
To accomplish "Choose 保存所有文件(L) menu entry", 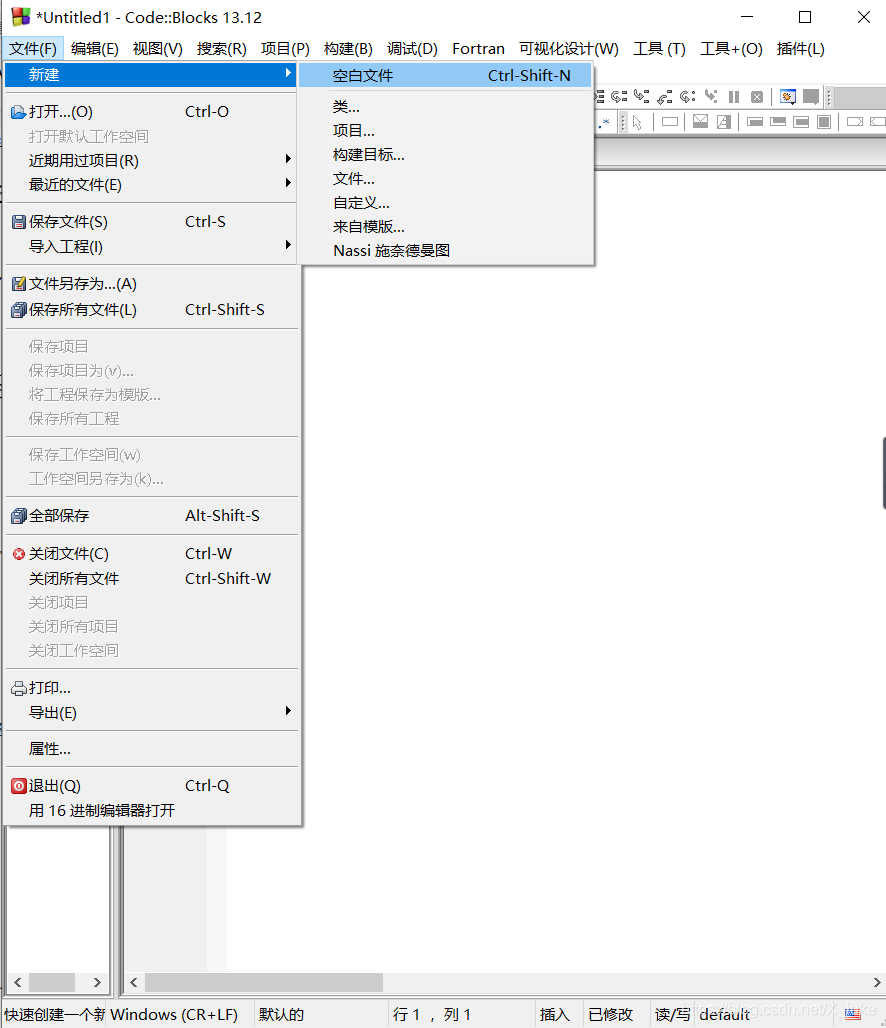I will coord(151,309).
